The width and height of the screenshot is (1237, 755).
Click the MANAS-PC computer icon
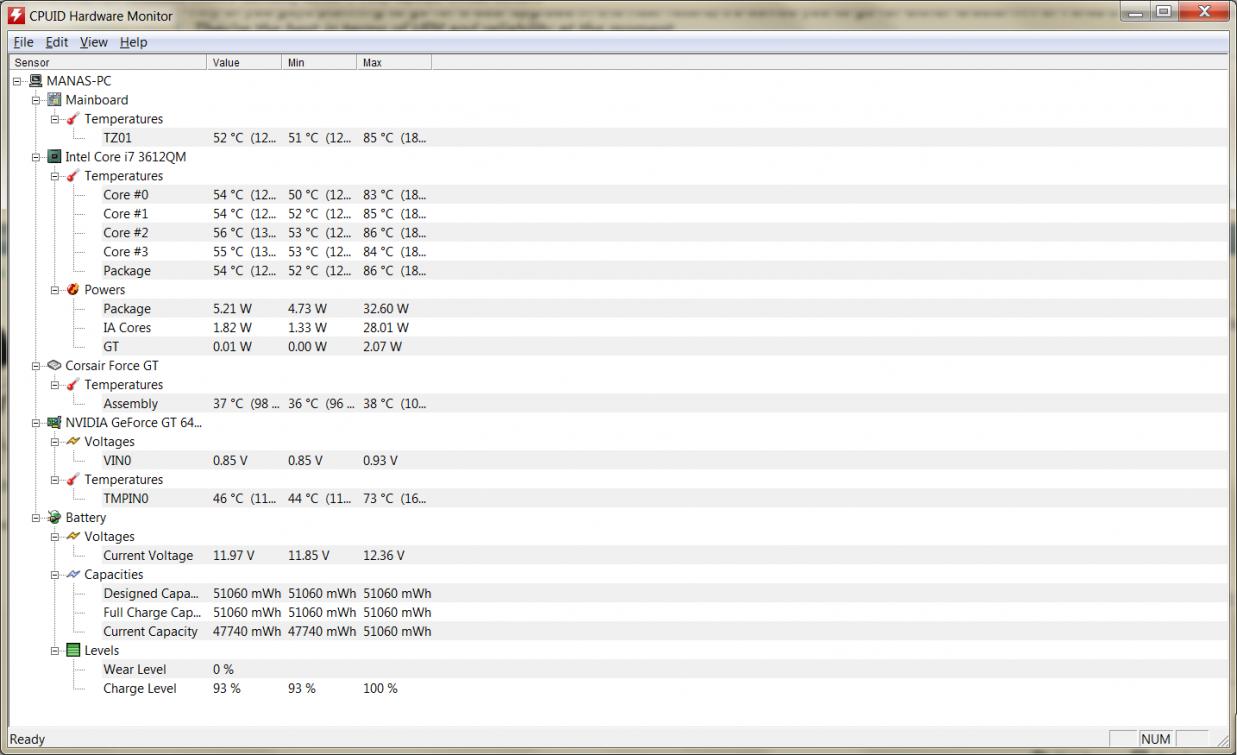tap(35, 81)
